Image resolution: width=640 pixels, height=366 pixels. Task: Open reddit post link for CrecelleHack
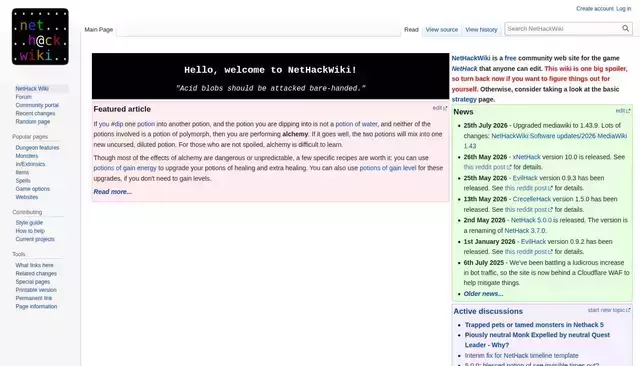529,209
